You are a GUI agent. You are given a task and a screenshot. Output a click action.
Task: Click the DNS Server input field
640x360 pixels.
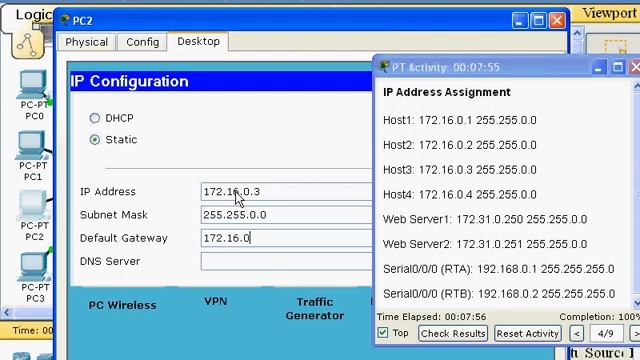pyautogui.click(x=287, y=261)
